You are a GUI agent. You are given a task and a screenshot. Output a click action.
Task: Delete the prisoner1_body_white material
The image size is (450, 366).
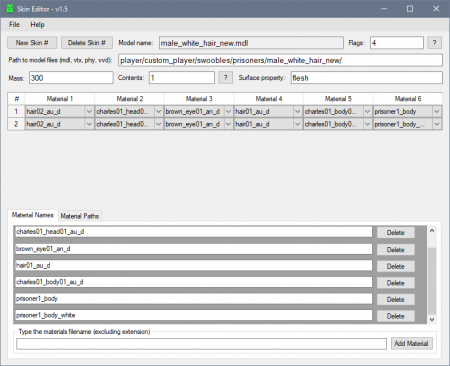click(x=396, y=316)
